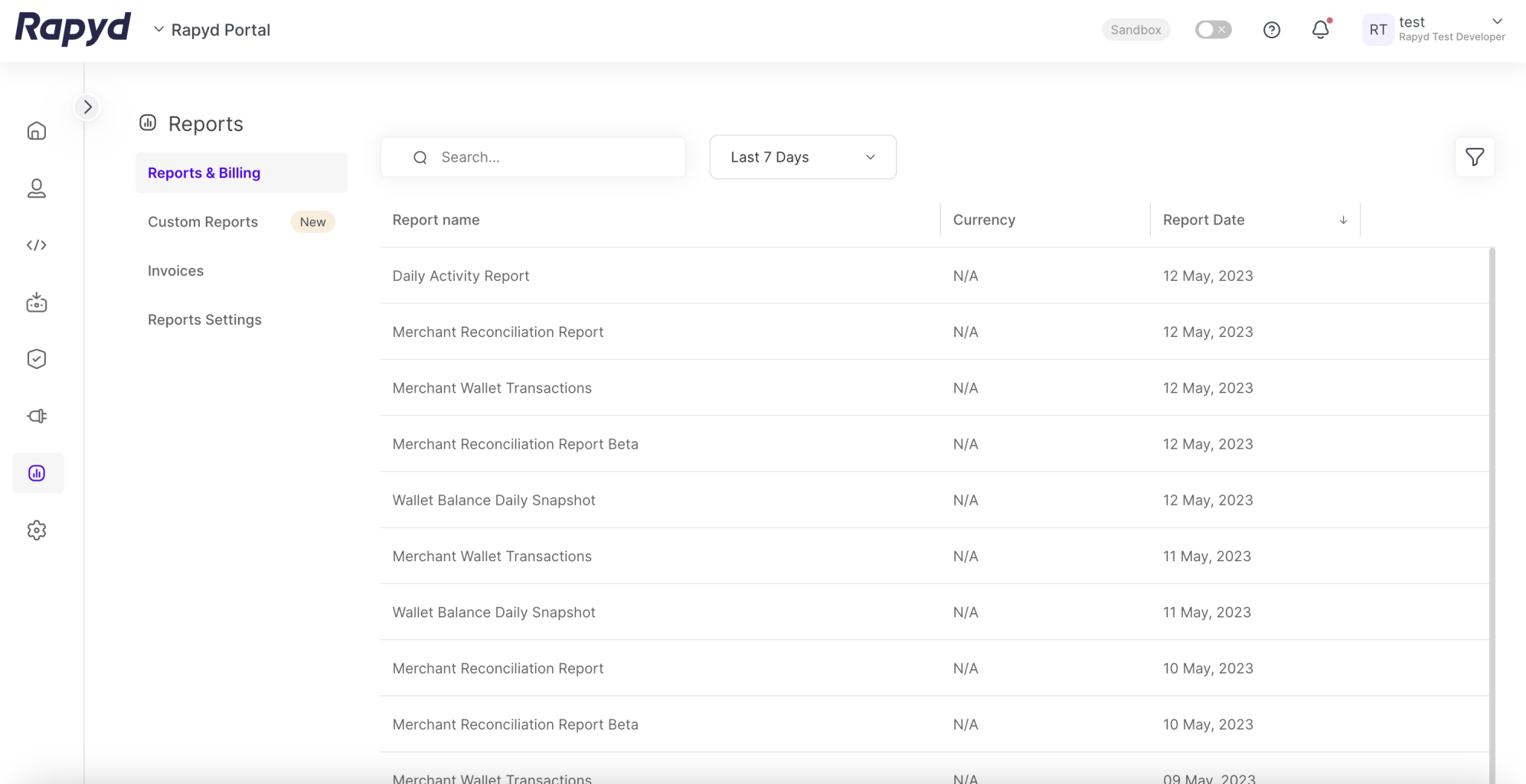Open the filter funnel button
1526x784 pixels.
(1474, 157)
